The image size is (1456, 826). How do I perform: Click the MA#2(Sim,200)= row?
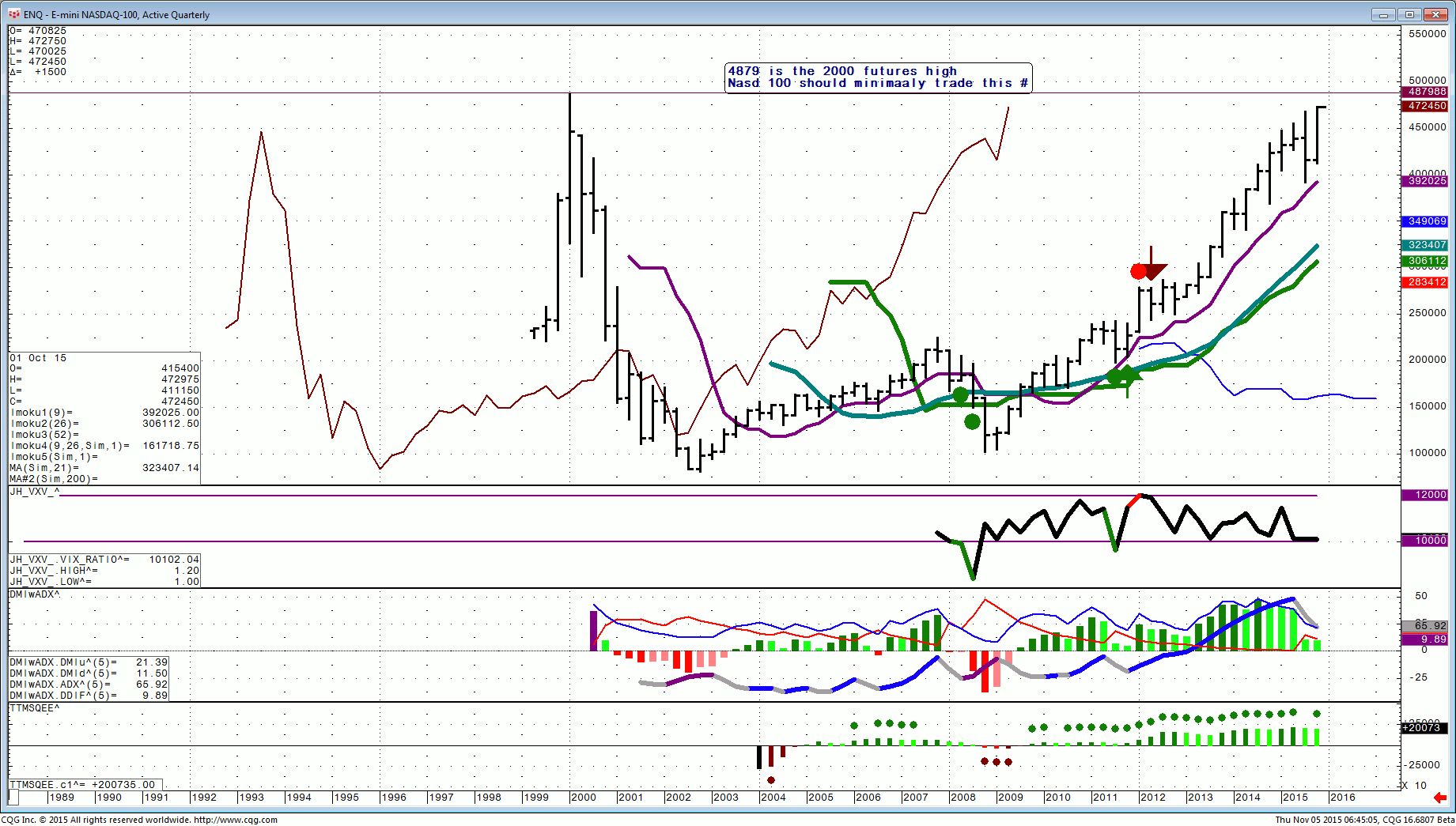104,479
